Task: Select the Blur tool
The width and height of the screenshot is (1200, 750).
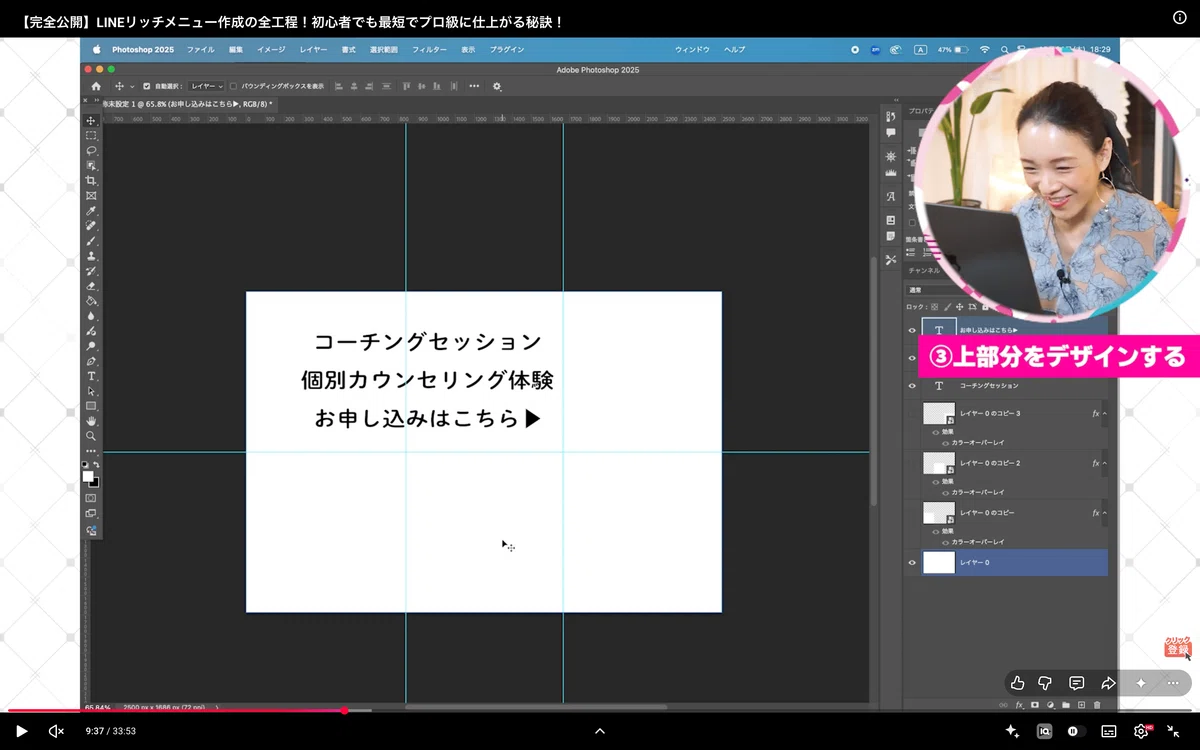Action: [91, 316]
